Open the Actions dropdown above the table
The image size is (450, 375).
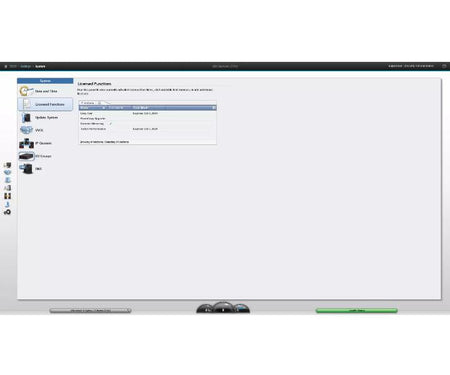coord(88,103)
